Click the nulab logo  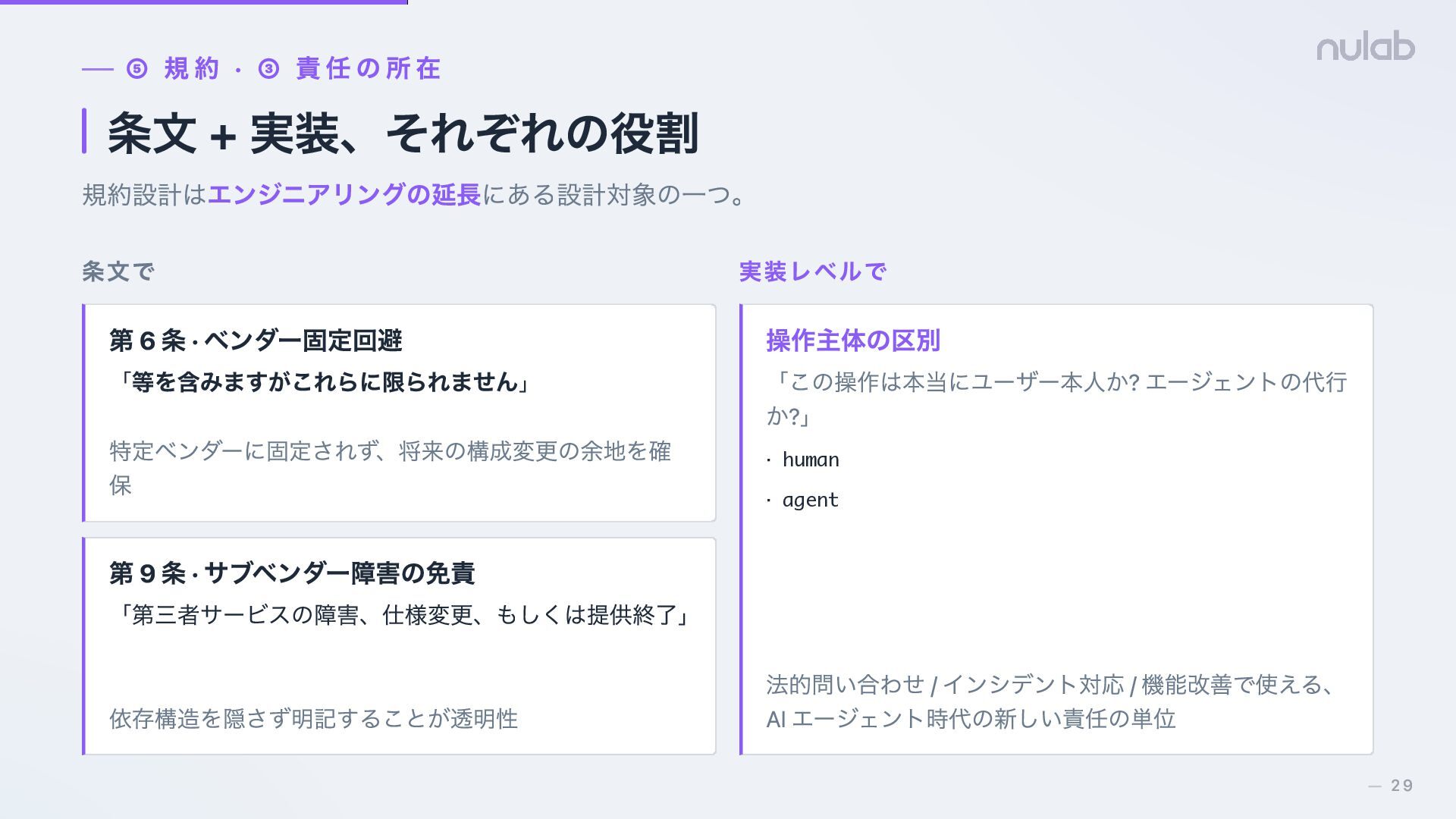(1365, 48)
